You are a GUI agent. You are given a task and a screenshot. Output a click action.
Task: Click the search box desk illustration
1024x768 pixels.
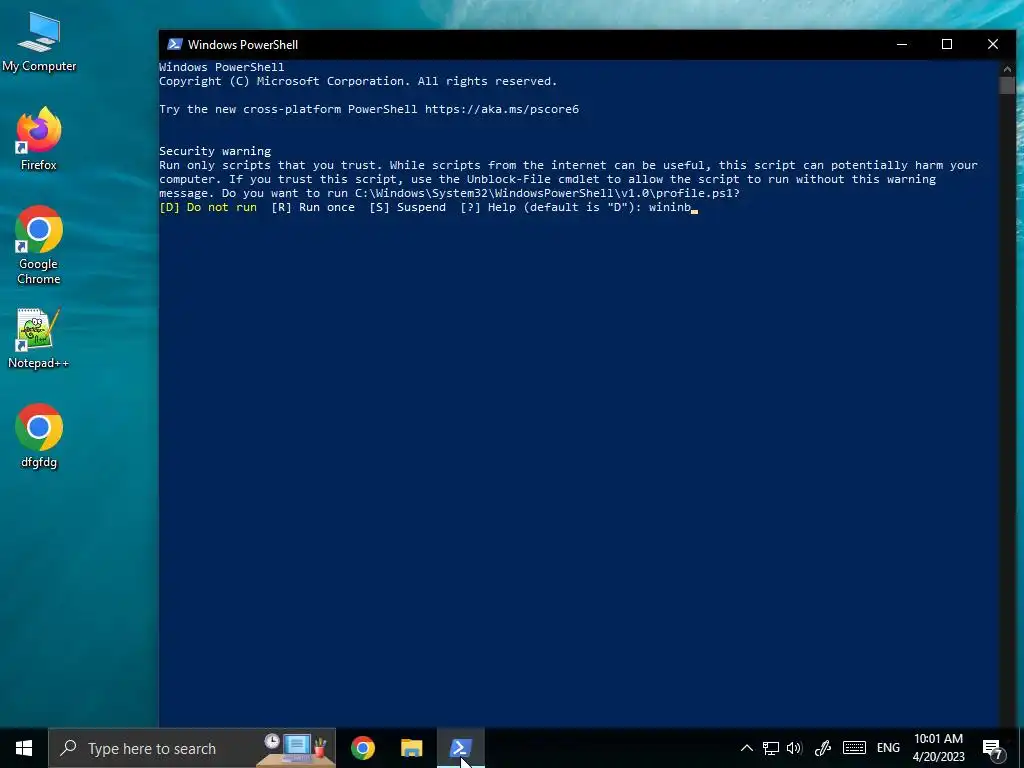[295, 748]
